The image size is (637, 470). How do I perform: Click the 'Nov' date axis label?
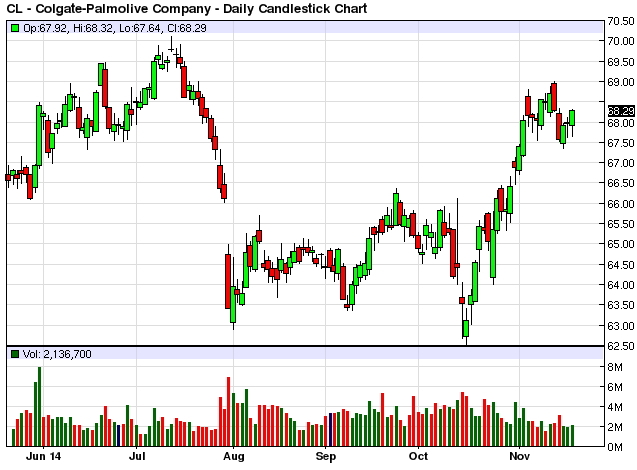(520, 456)
